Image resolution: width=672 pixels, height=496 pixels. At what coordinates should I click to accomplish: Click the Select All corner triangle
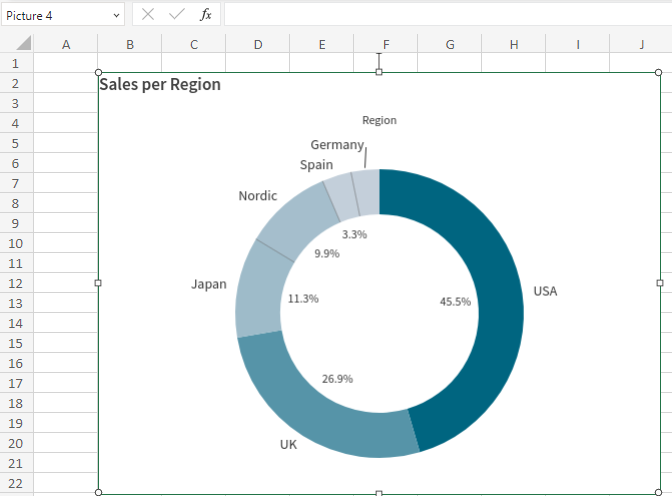pyautogui.click(x=23, y=44)
